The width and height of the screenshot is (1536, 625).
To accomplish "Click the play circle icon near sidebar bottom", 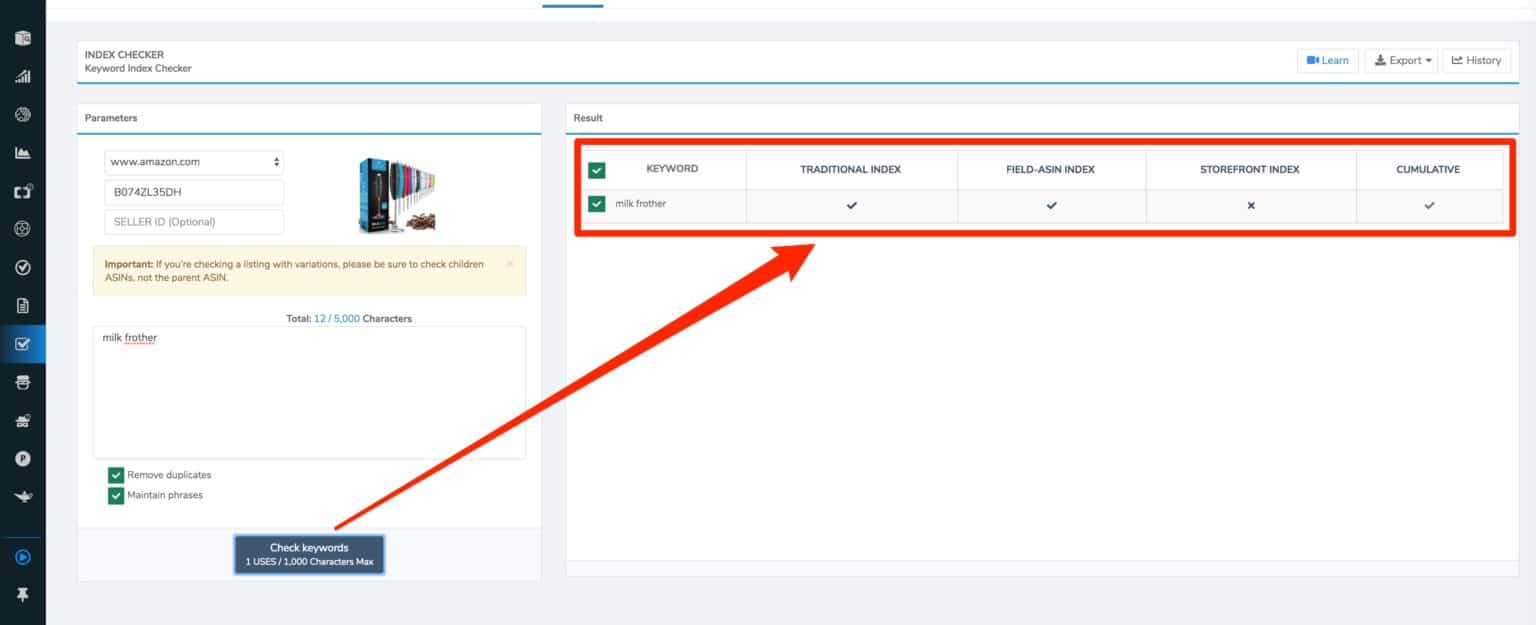I will click(23, 556).
